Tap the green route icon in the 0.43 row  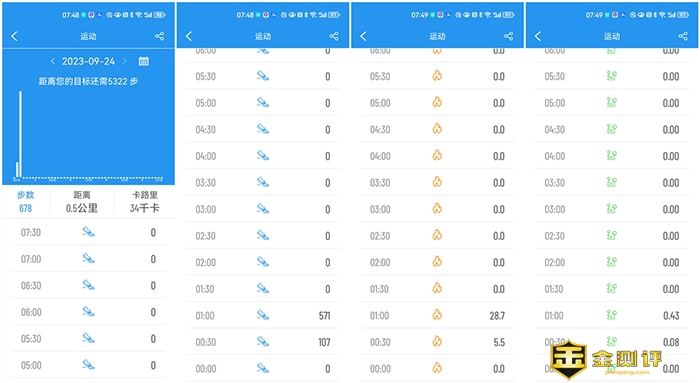612,315
